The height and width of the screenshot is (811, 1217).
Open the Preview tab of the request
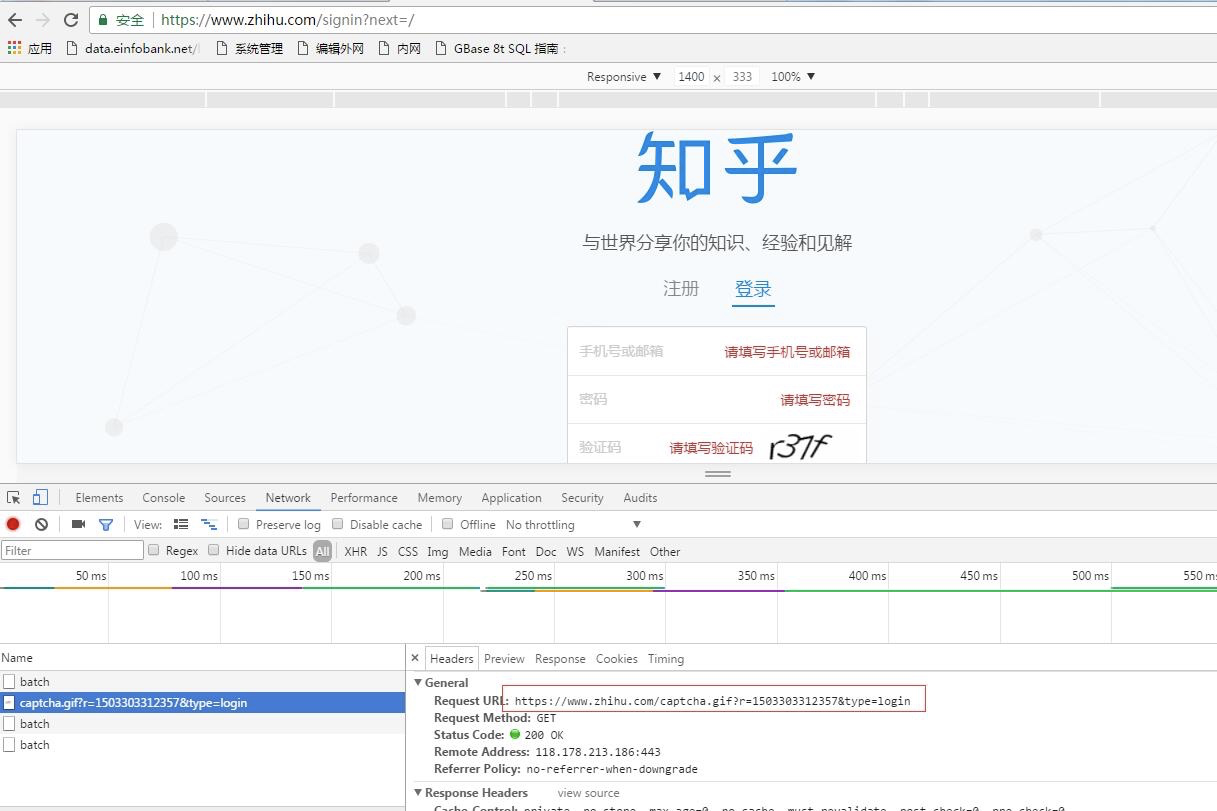click(504, 659)
